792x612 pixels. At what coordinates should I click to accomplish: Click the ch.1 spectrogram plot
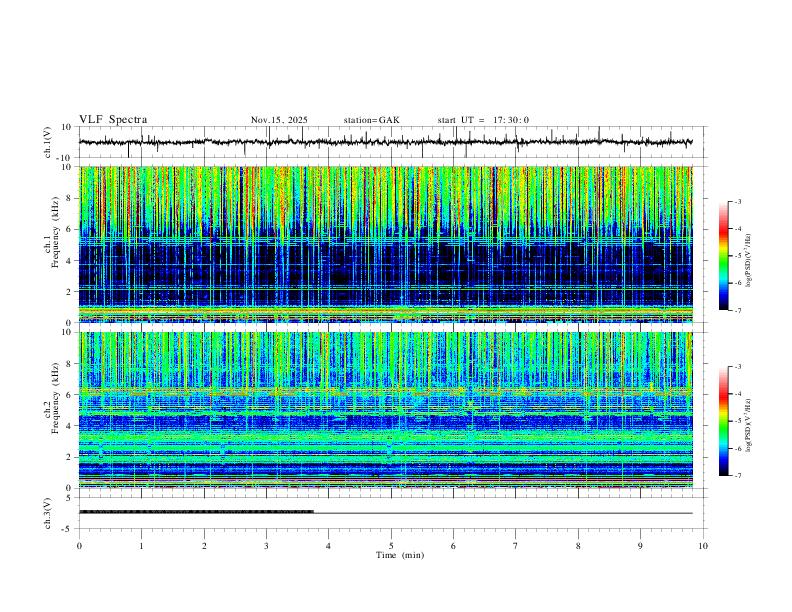(x=385, y=244)
